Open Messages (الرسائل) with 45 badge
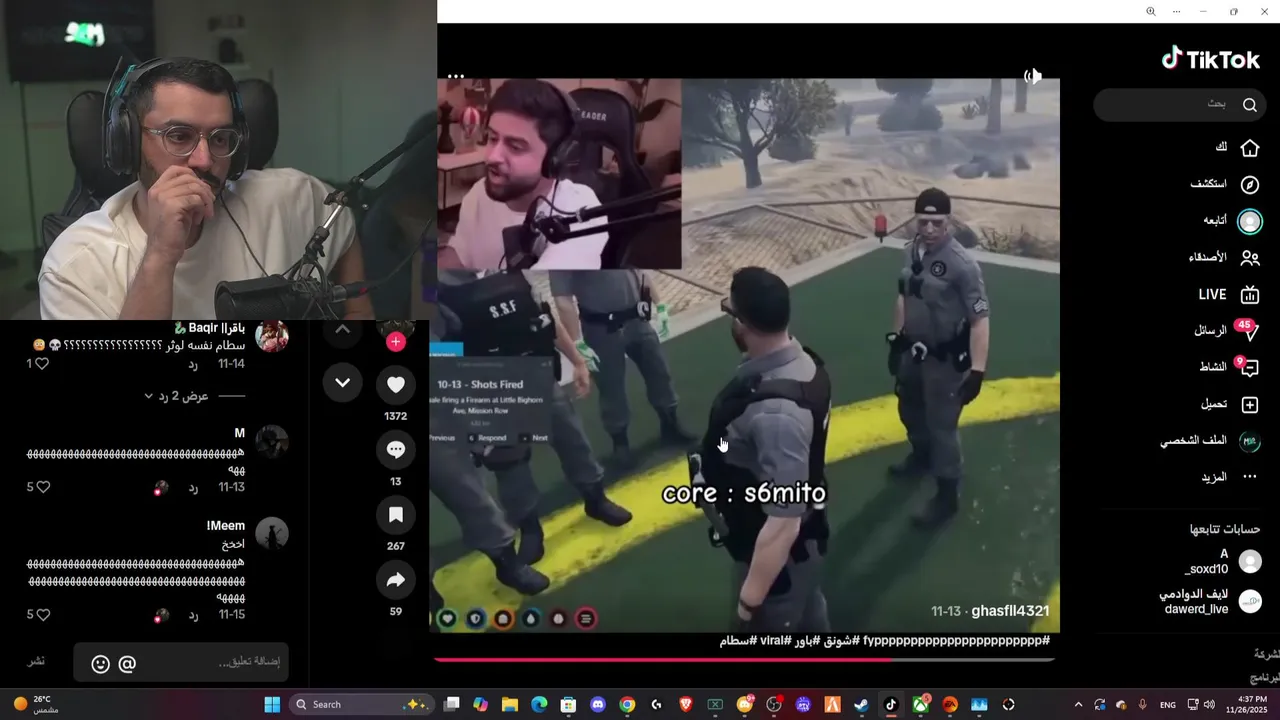 point(1226,331)
